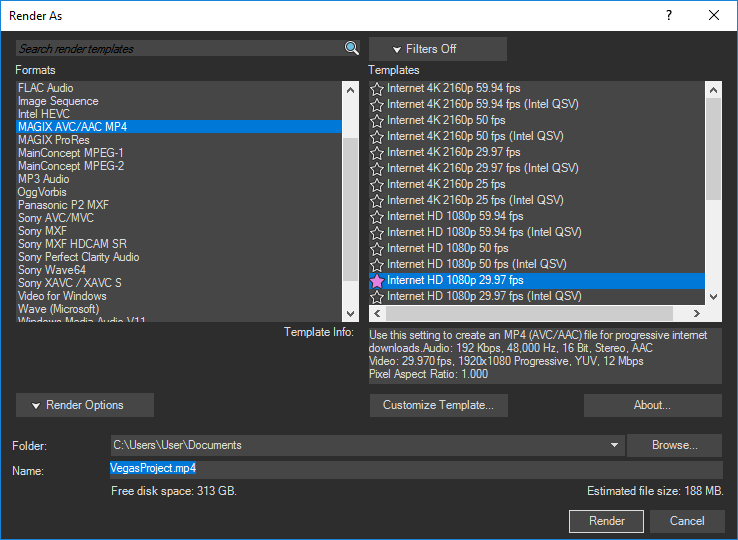
Task: Click Templates horizontal scroll left arrow
Action: pos(377,314)
